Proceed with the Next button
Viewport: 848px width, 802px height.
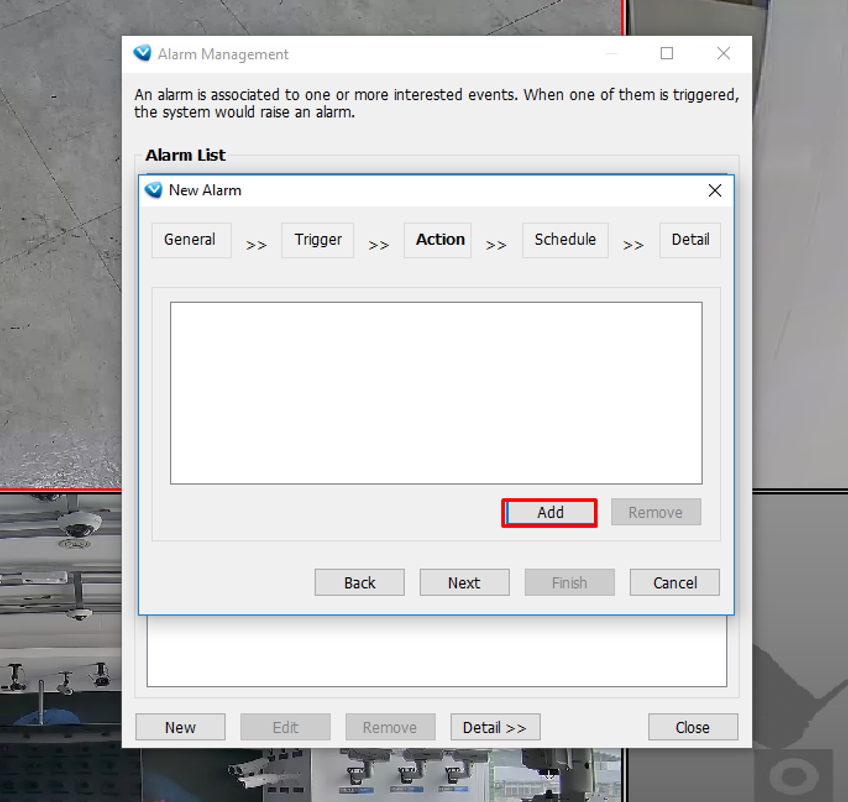point(464,583)
